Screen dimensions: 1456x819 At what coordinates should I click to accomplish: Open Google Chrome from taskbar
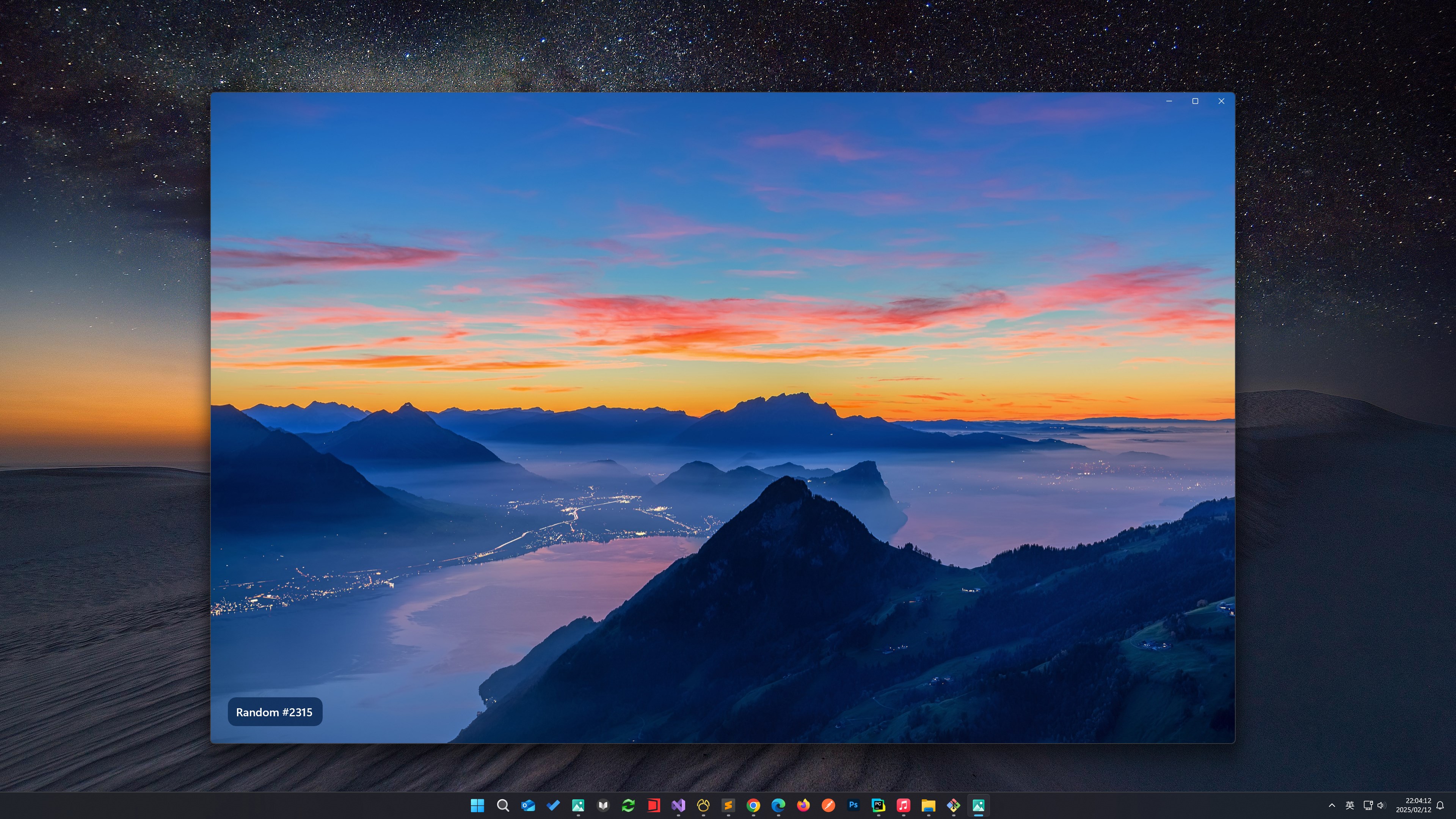click(x=753, y=805)
